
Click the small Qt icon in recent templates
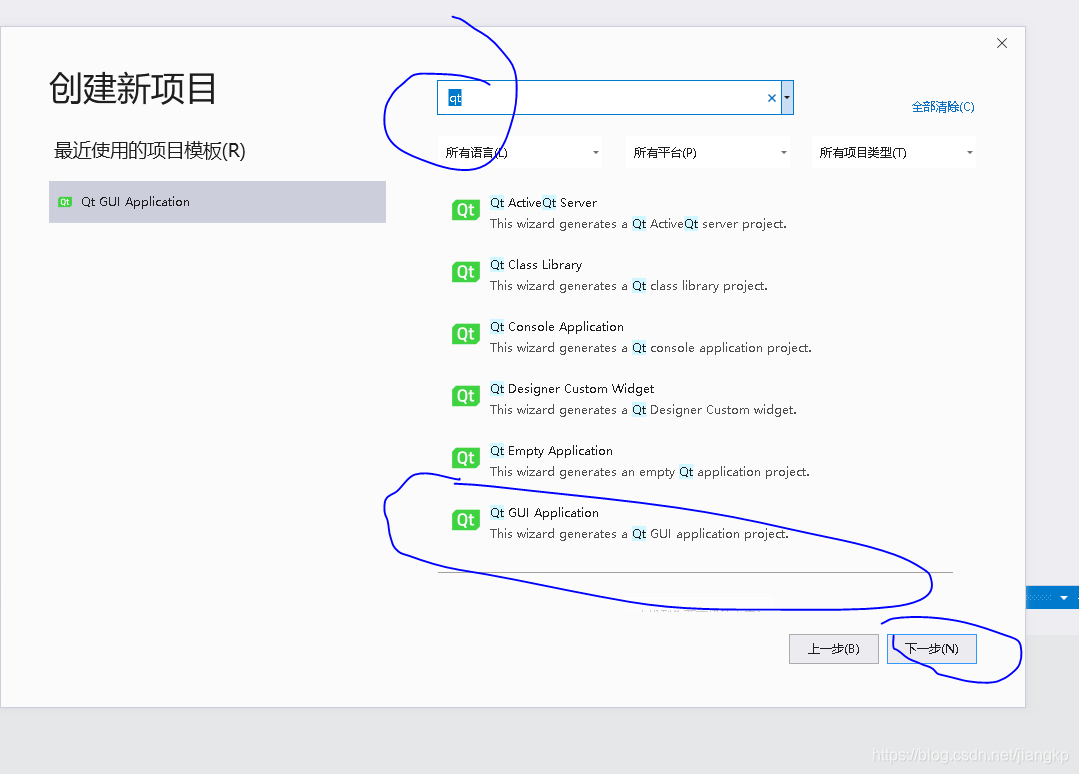pos(65,202)
